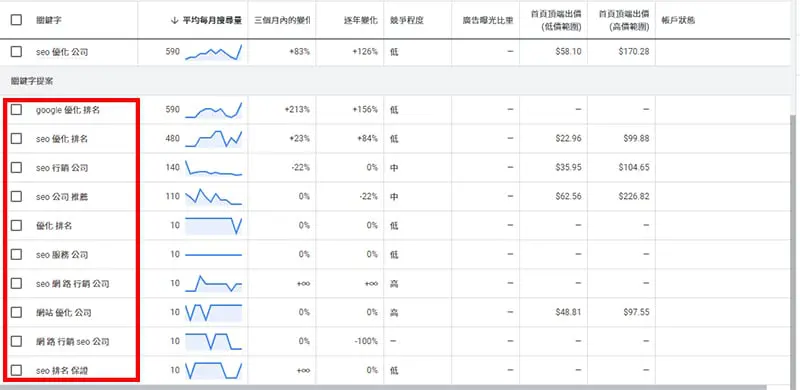Click the 逐年變化 column header

pyautogui.click(x=361, y=20)
